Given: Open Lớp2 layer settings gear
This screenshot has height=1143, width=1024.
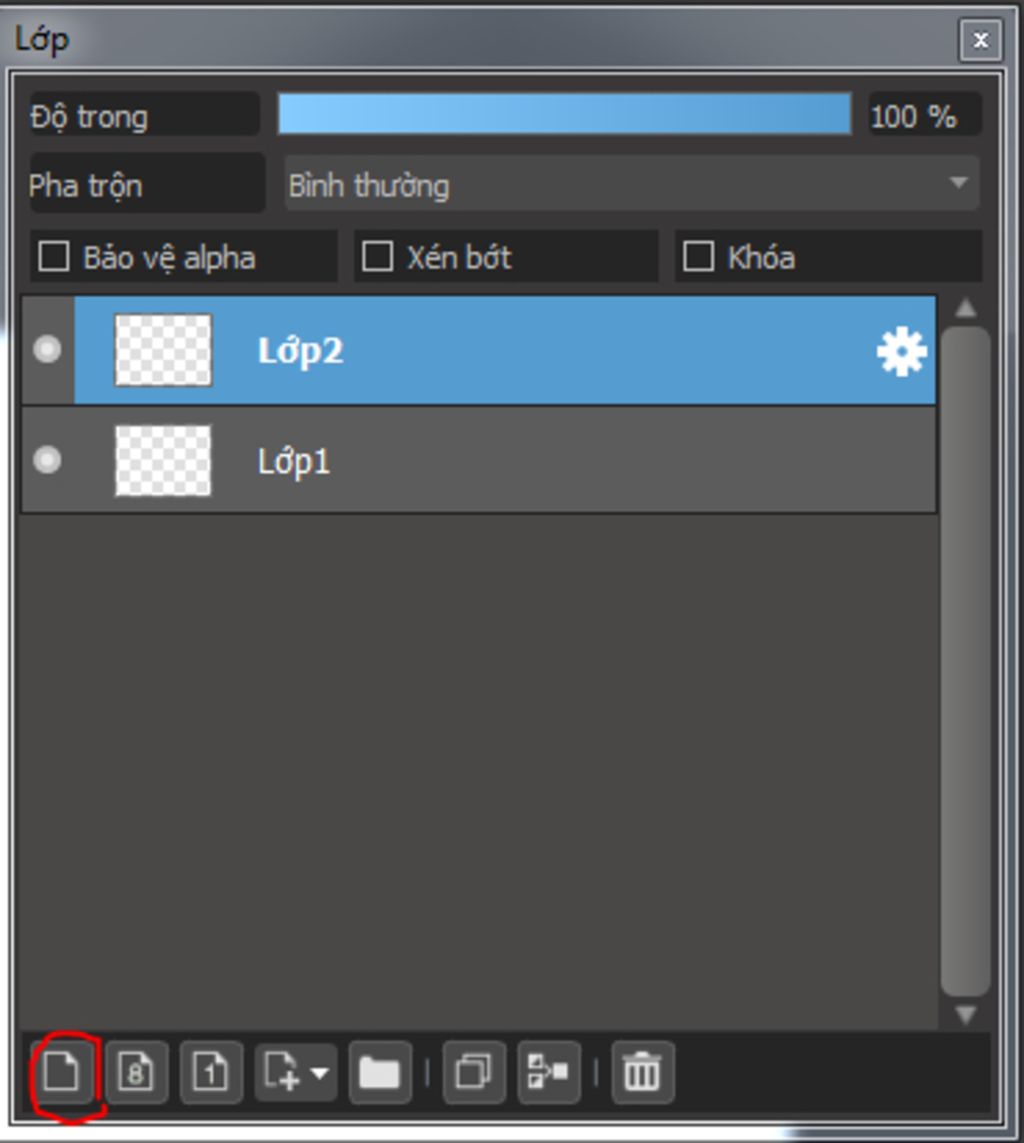Looking at the screenshot, I should pyautogui.click(x=902, y=351).
